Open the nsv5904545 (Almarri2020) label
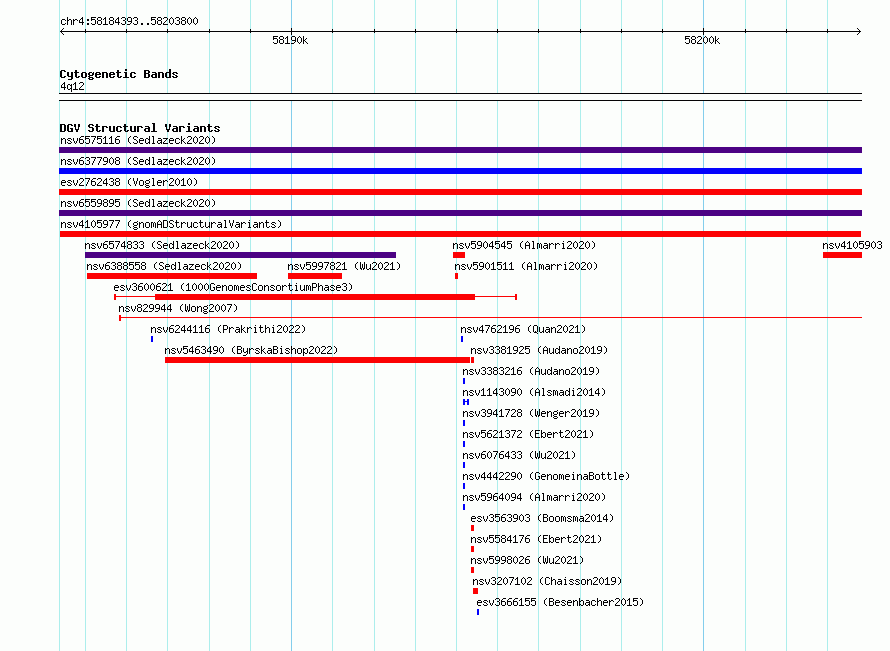This screenshot has width=890, height=651. click(524, 245)
